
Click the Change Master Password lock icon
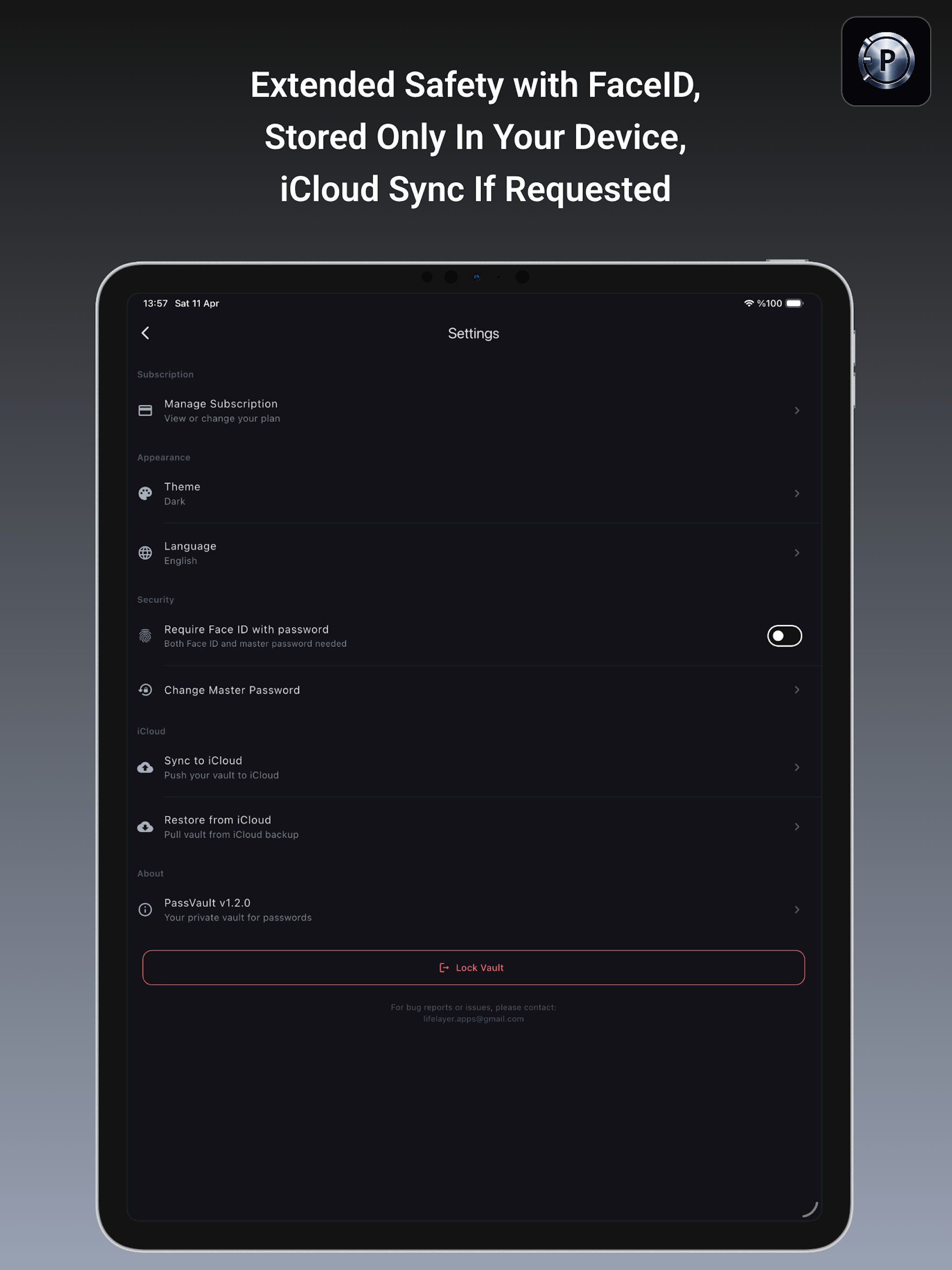145,689
